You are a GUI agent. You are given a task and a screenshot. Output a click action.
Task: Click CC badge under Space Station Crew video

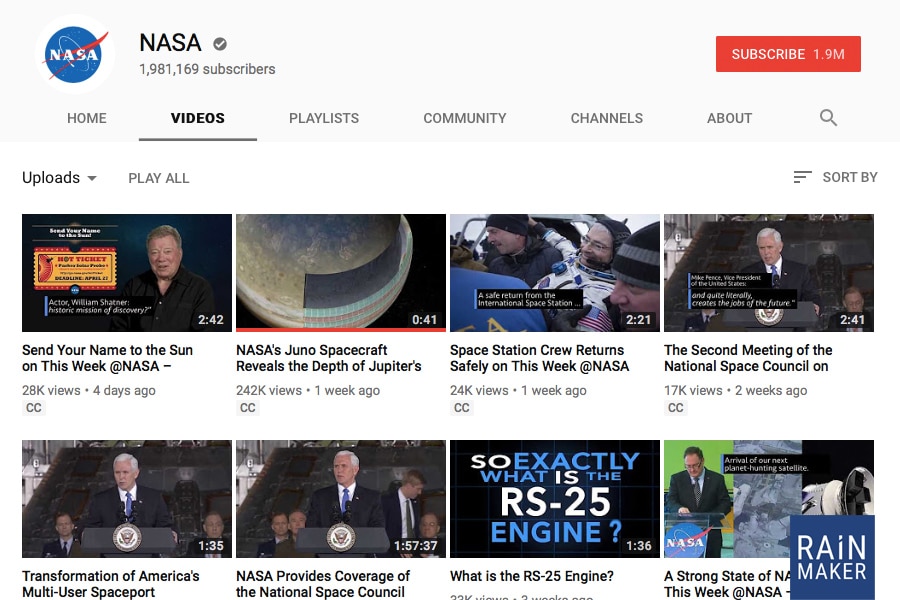click(462, 408)
